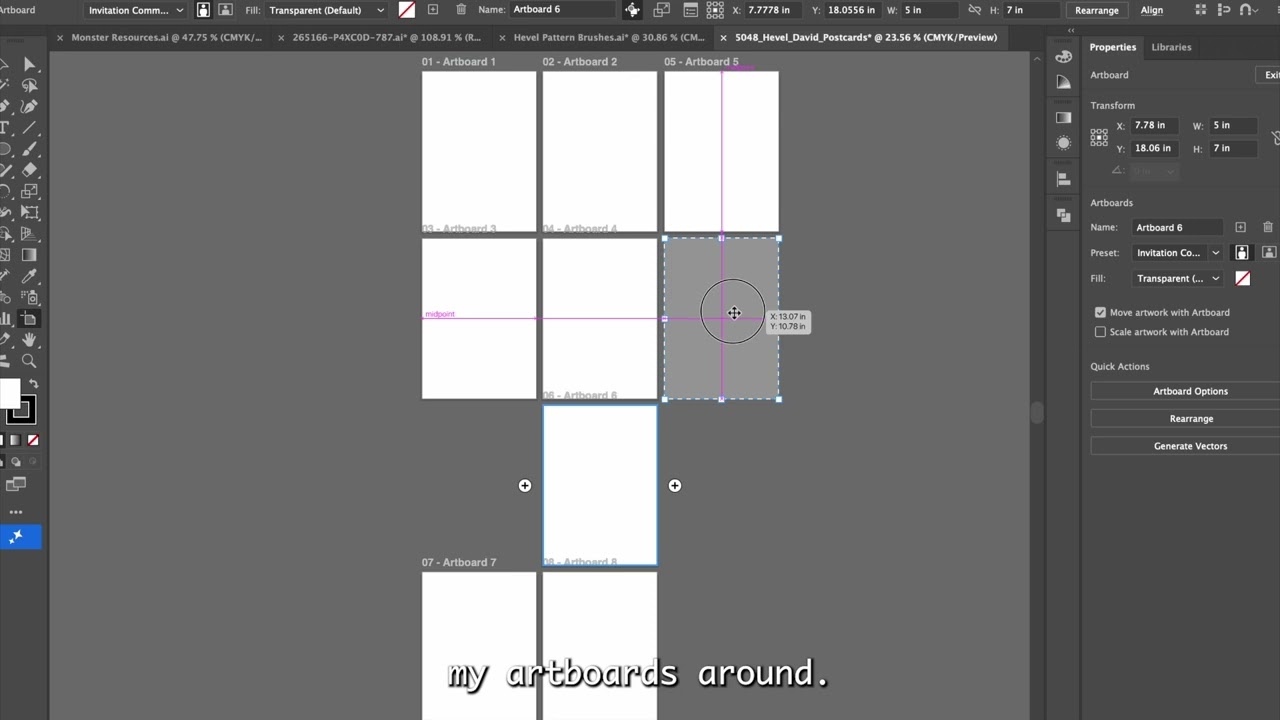Select the Eyedropper tool
Screen dimensions: 1280x720
click(29, 276)
